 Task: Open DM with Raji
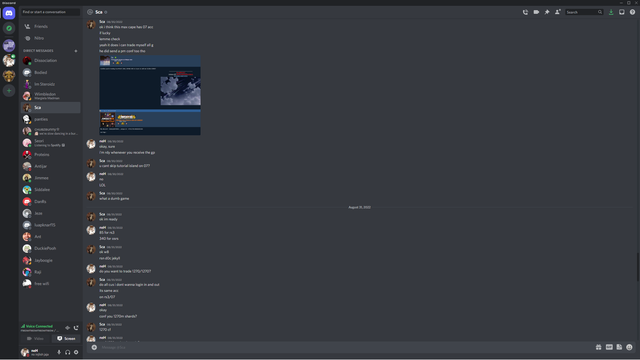click(51, 272)
